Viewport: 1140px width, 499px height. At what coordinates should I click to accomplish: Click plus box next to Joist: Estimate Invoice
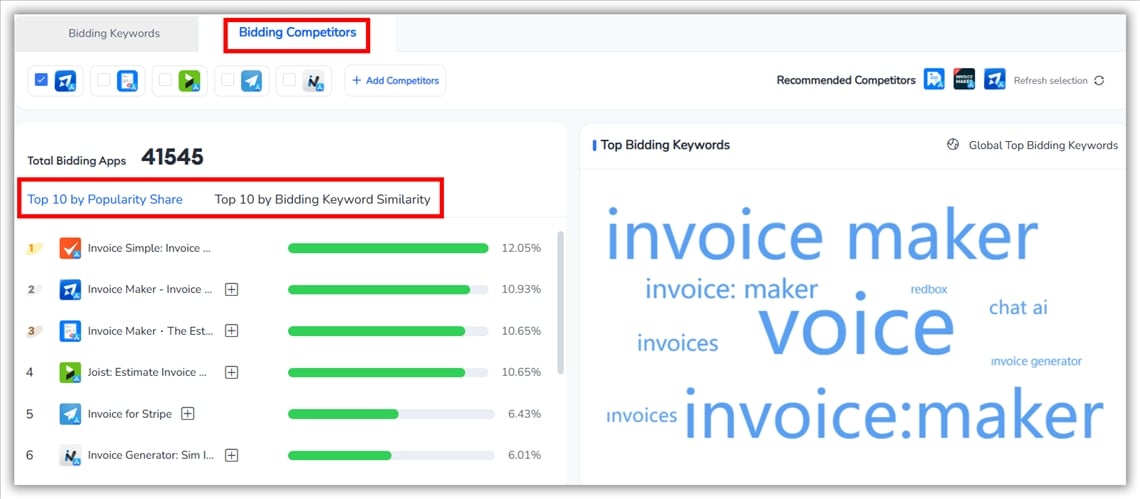click(232, 372)
